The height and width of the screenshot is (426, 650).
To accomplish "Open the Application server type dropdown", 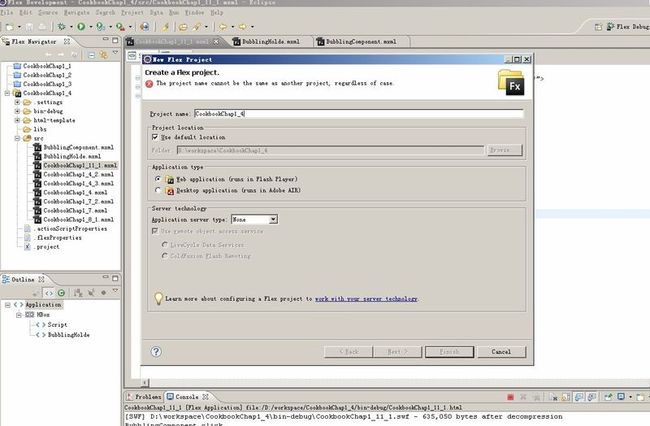I will [273, 219].
